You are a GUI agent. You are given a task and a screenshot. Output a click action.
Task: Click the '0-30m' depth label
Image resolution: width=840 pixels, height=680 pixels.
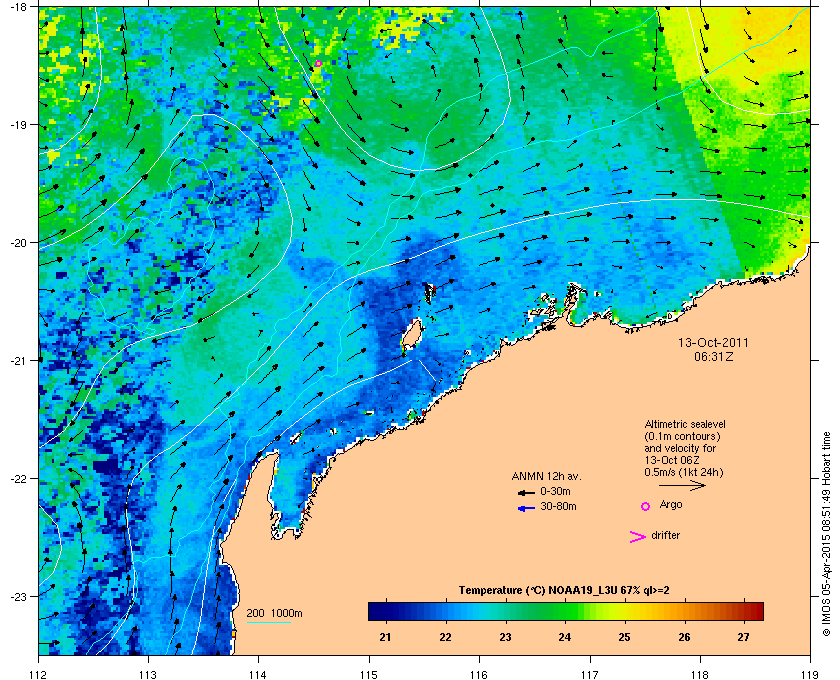click(555, 491)
